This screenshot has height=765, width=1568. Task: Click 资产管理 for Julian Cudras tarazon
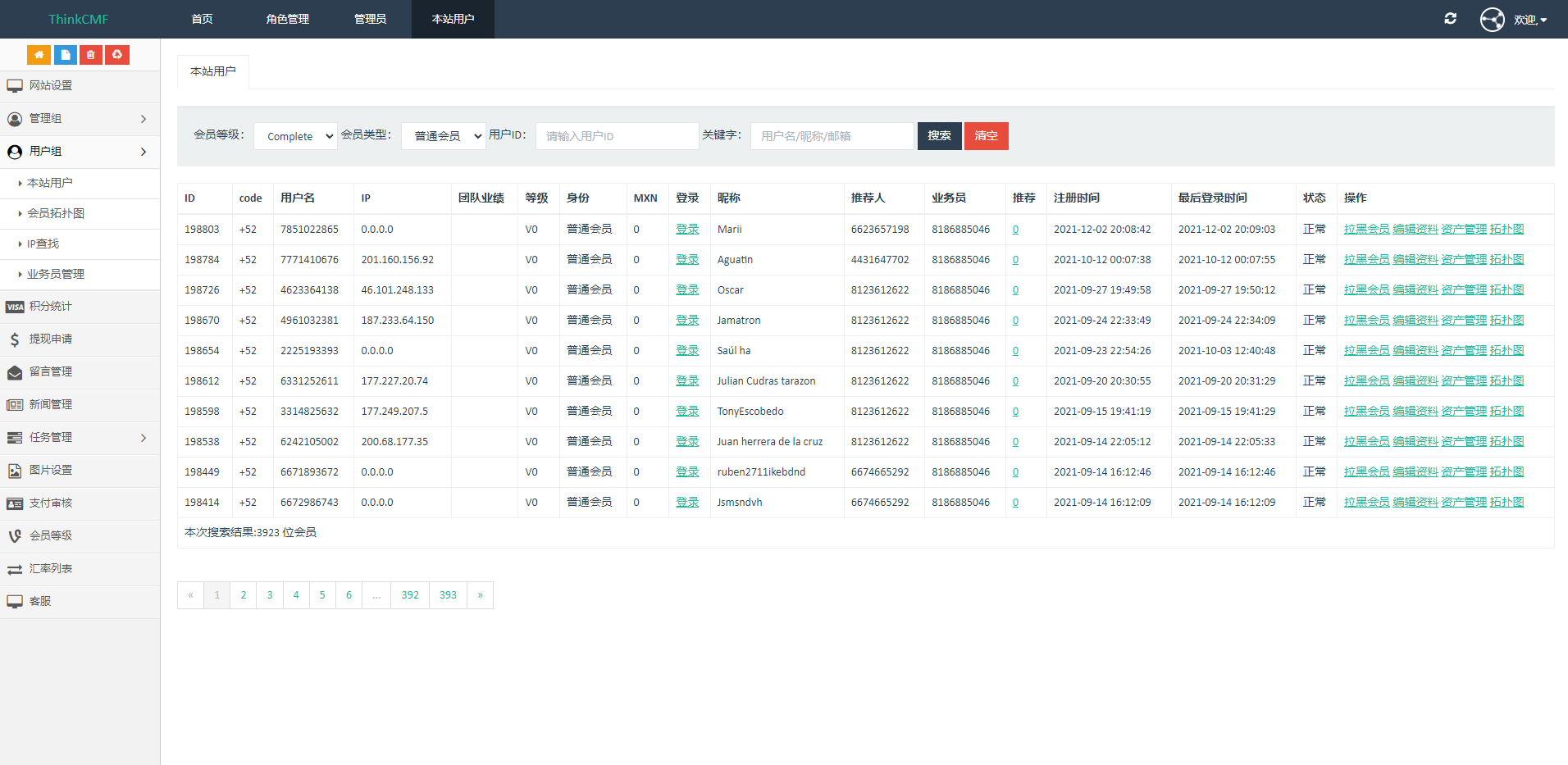click(x=1464, y=381)
